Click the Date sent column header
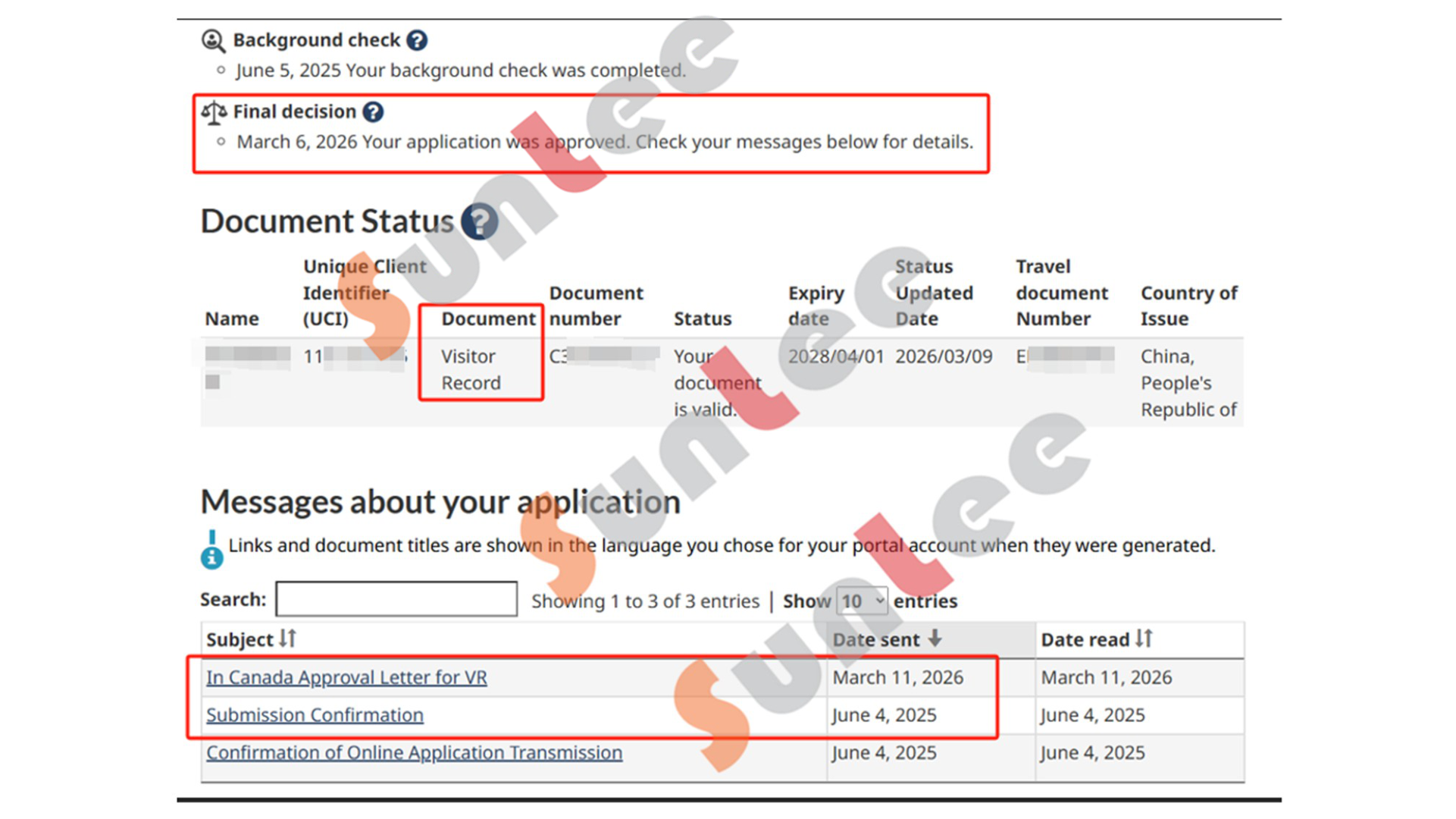The height and width of the screenshot is (819, 1456). 875,640
